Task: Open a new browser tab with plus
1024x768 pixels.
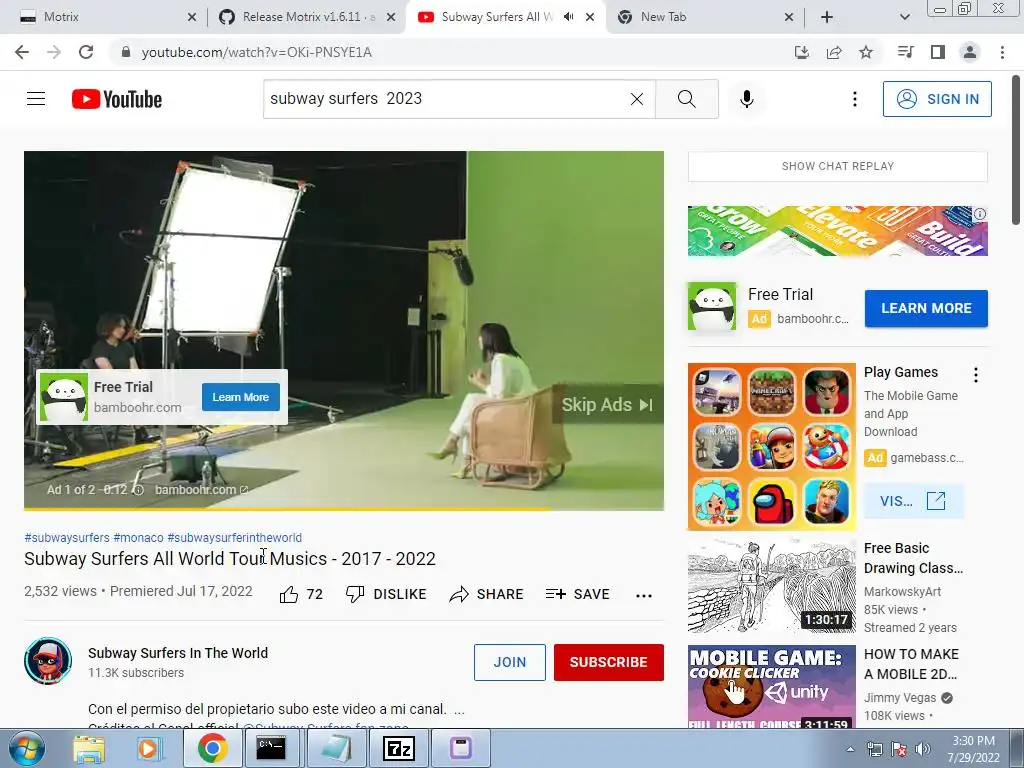Action: [x=827, y=17]
